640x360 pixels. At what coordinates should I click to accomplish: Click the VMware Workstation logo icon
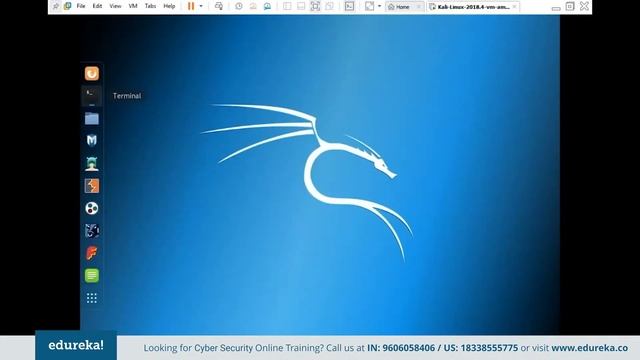tap(68, 6)
